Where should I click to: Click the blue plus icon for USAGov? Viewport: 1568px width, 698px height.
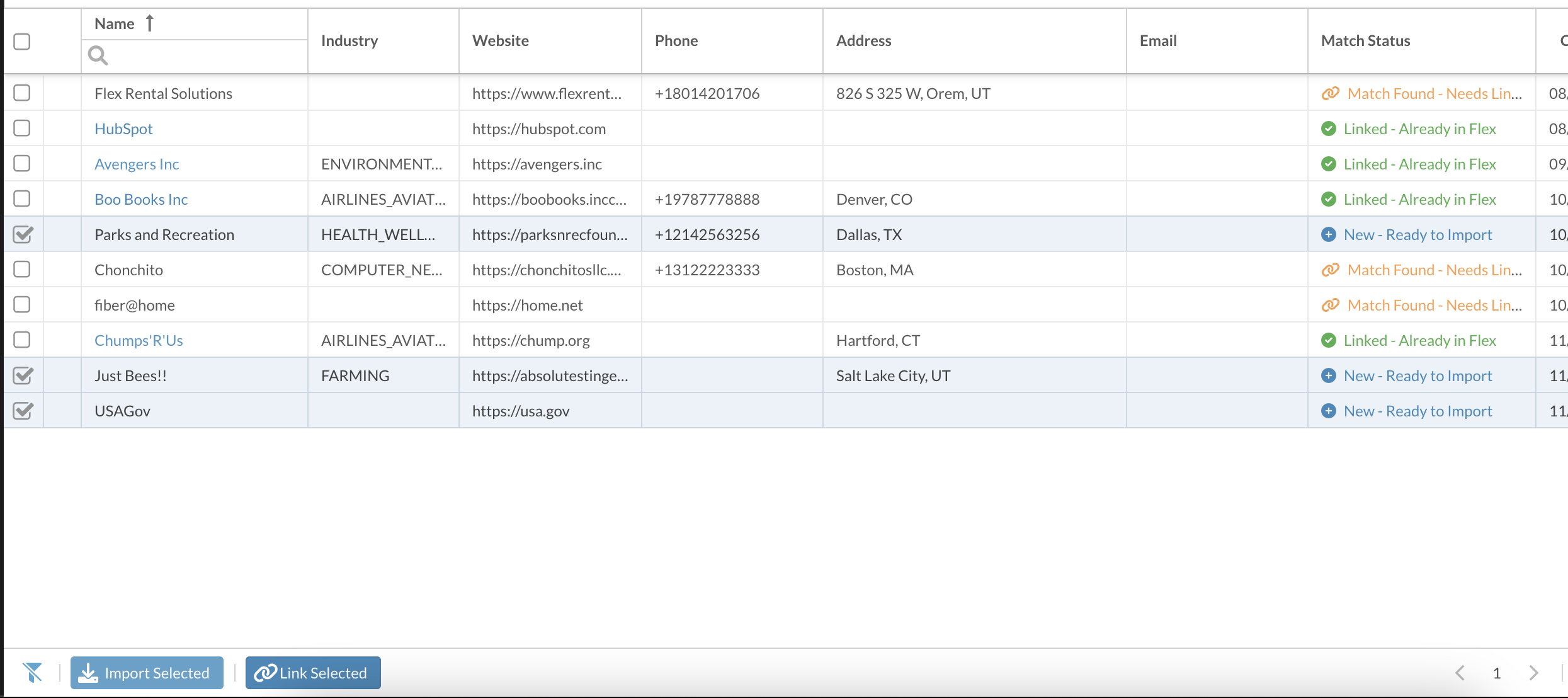point(1329,411)
